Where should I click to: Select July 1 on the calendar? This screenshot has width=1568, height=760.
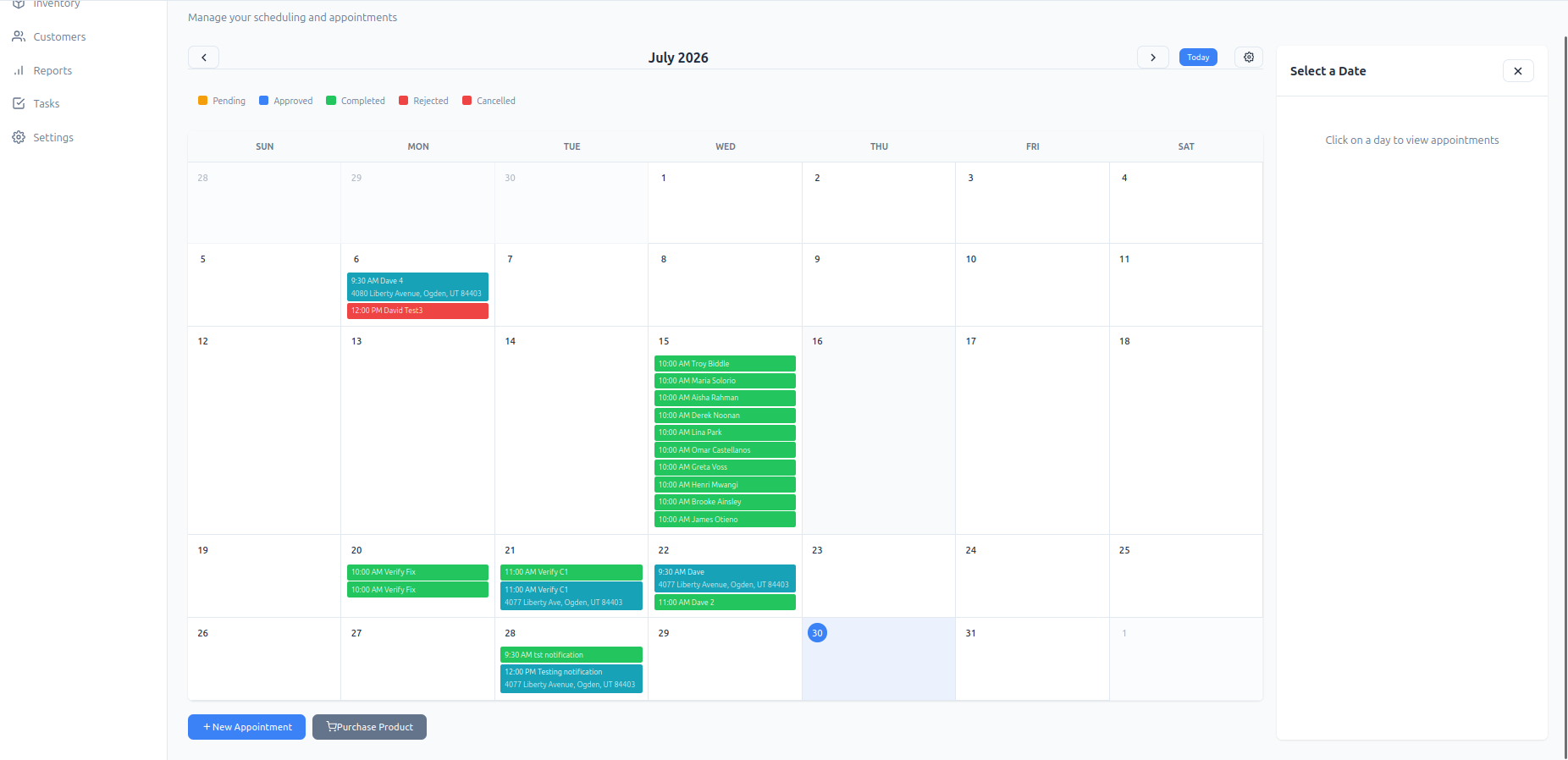coord(725,202)
